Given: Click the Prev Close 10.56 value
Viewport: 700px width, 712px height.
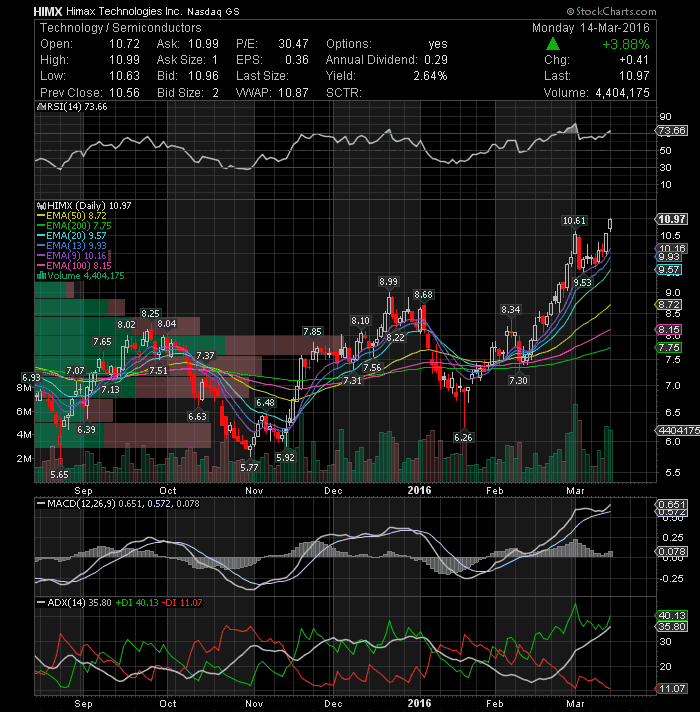Looking at the screenshot, I should (x=124, y=93).
